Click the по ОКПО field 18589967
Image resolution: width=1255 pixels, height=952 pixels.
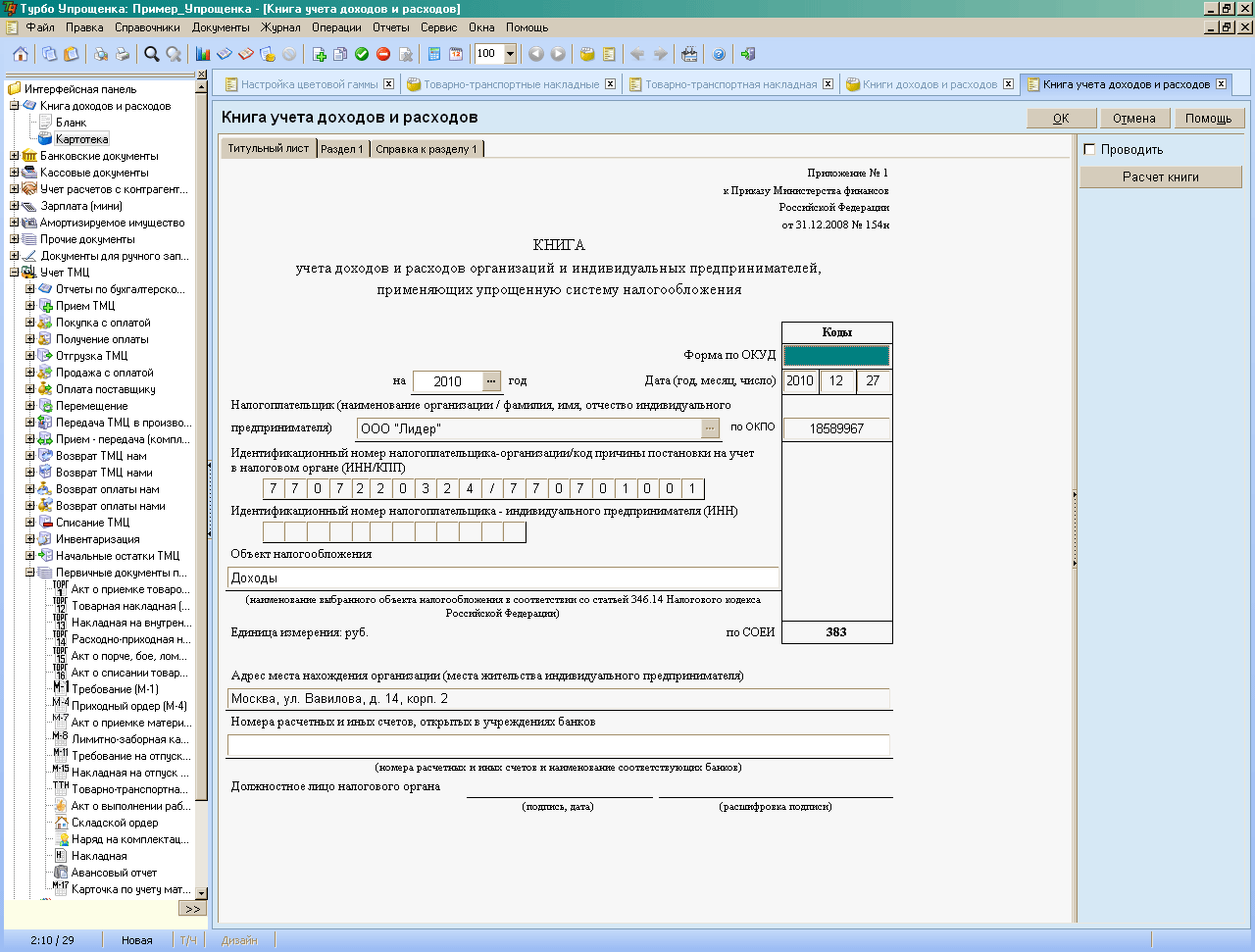837,428
